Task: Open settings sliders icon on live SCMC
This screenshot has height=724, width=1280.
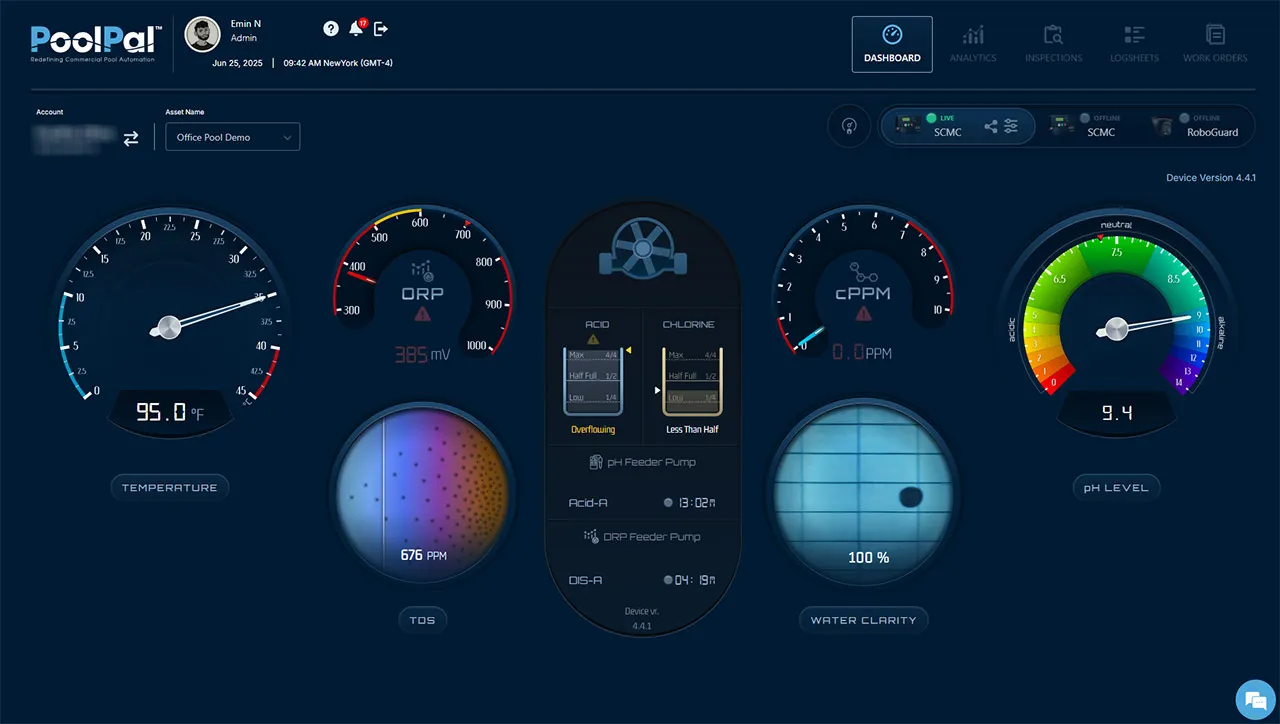Action: [1012, 126]
